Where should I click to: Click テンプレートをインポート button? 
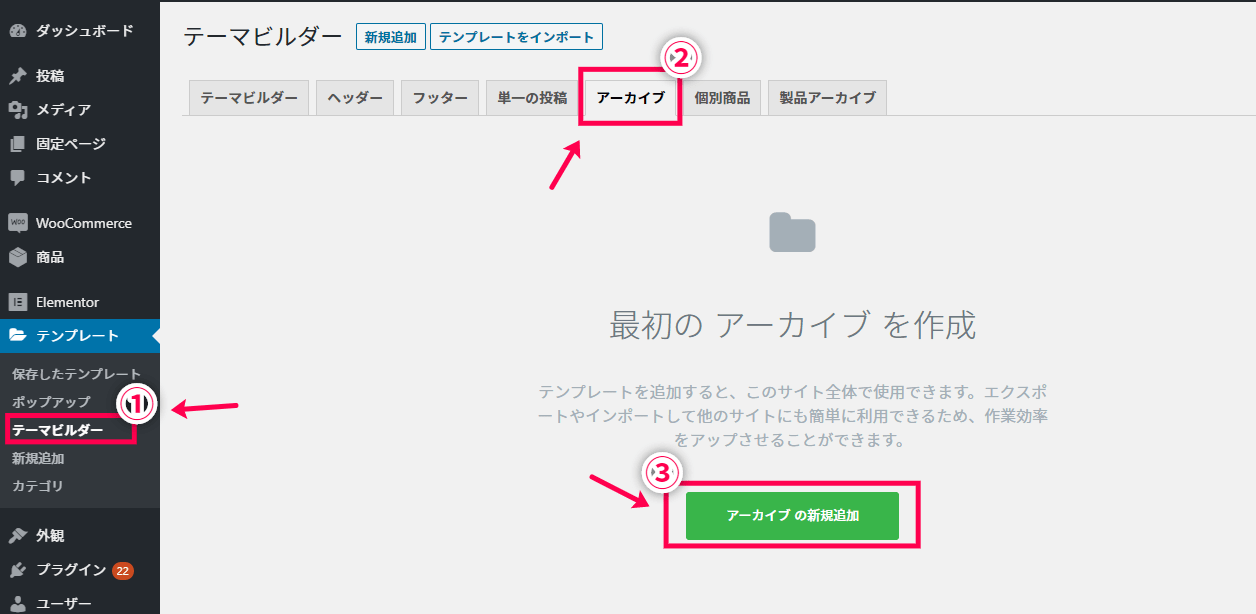click(516, 37)
